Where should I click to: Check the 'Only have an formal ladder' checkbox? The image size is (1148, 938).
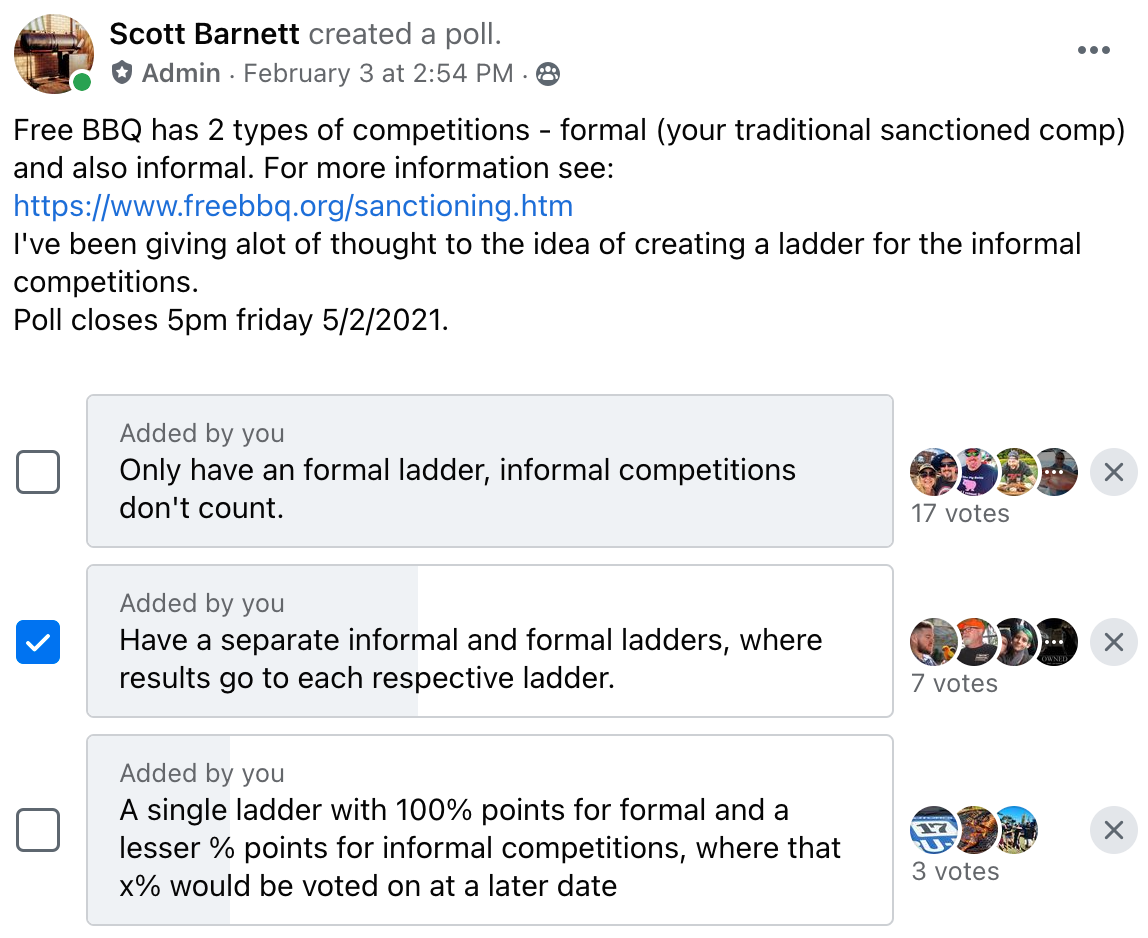[38, 472]
